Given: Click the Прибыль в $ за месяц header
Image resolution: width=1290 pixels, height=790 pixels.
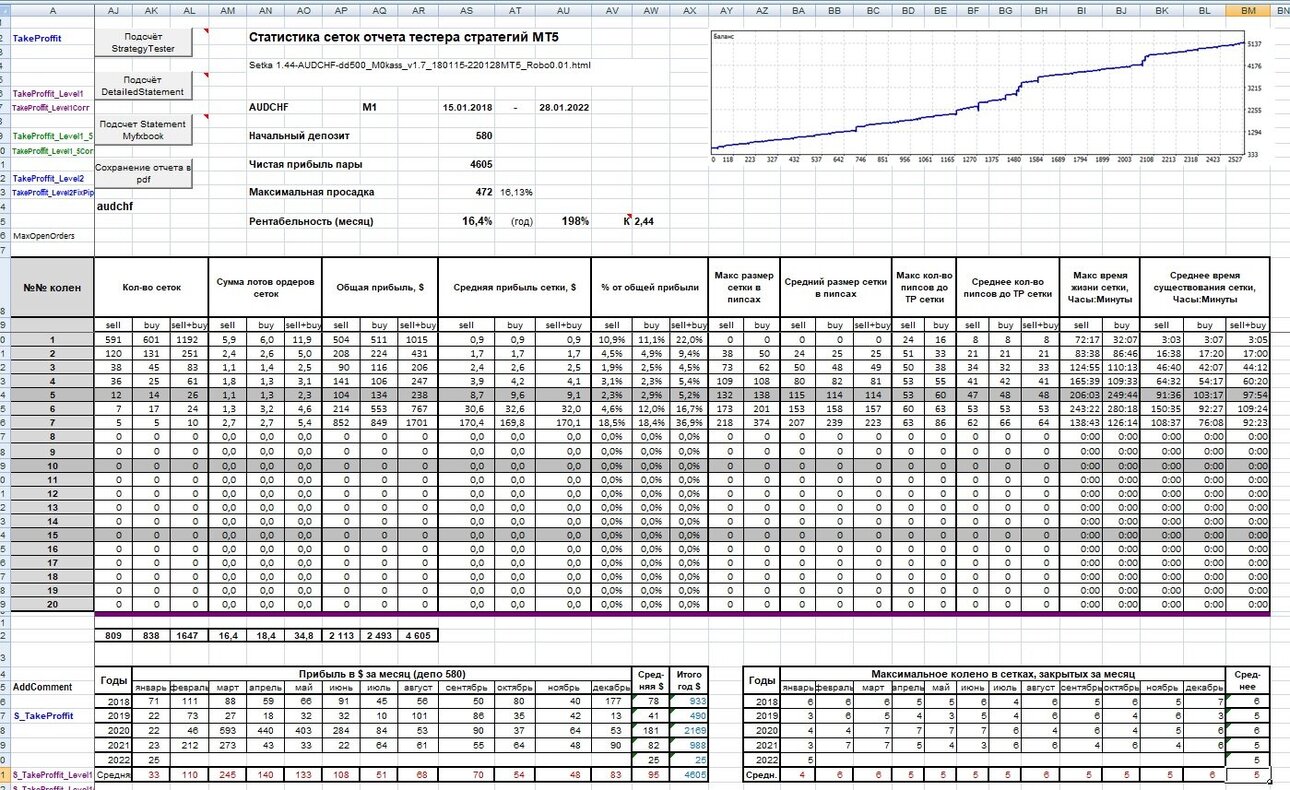Looking at the screenshot, I should 383,674.
